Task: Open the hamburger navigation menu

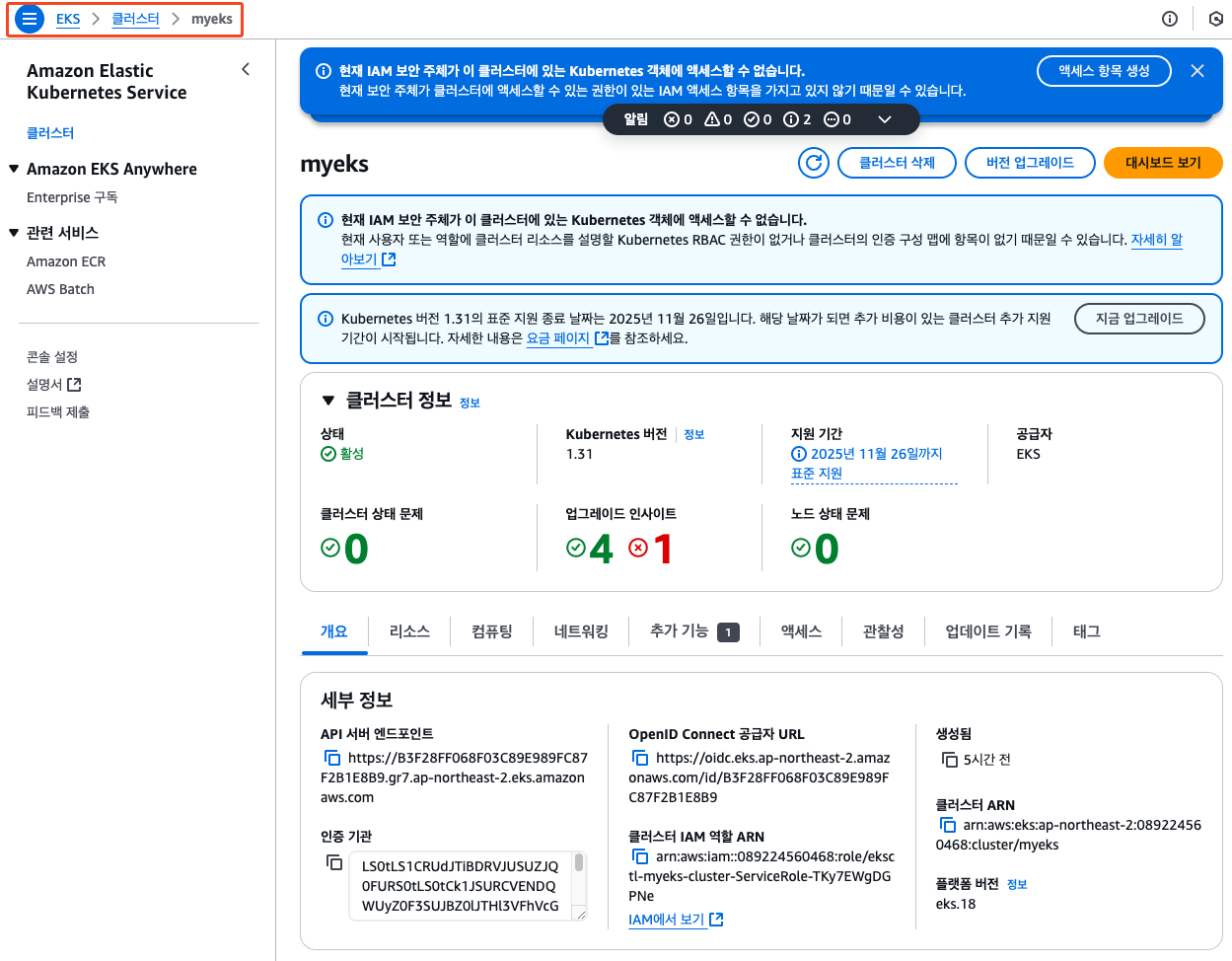Action: point(30,19)
